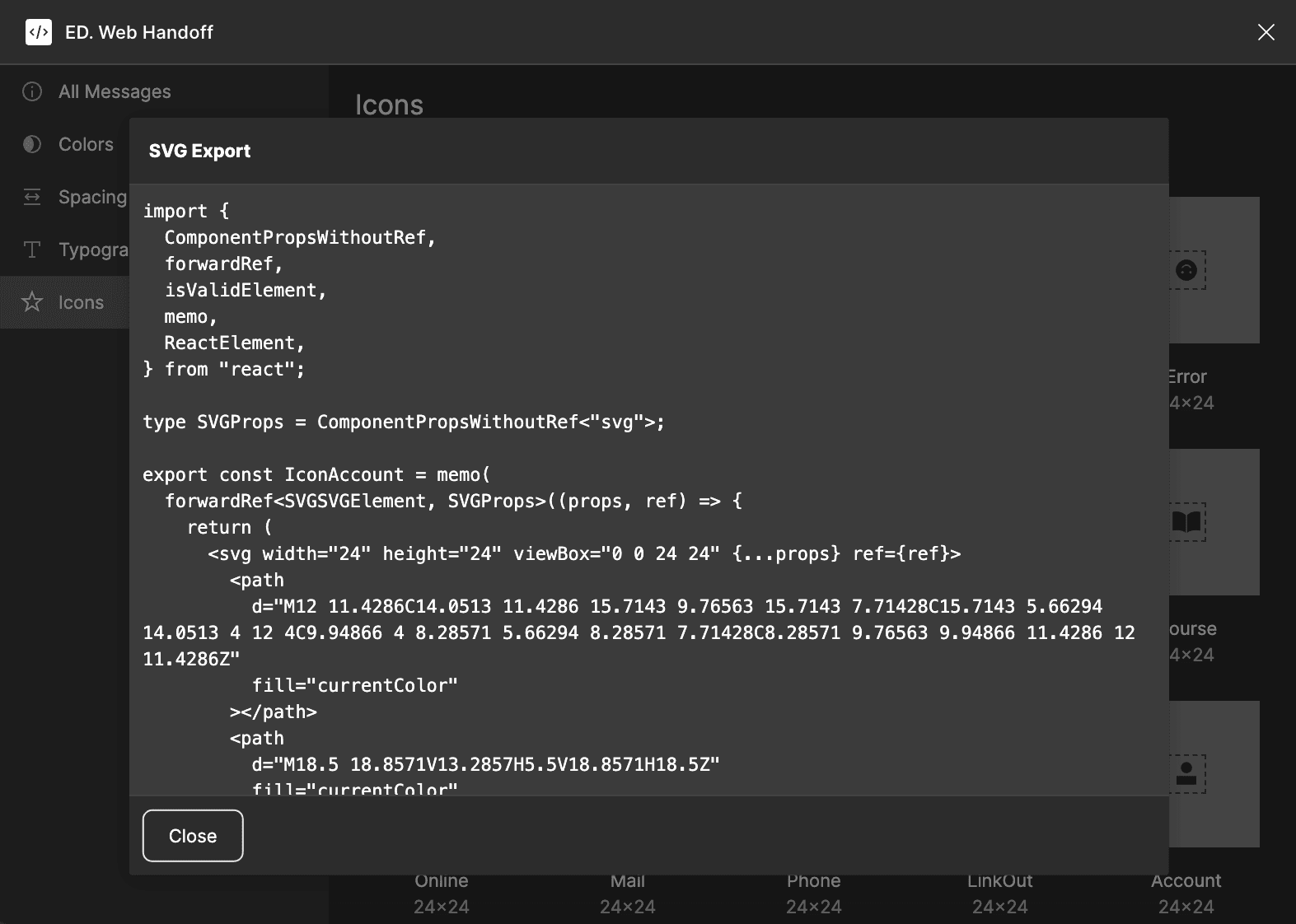Click the 'ComponentPropsWithoutRef,' import line

[x=300, y=238]
